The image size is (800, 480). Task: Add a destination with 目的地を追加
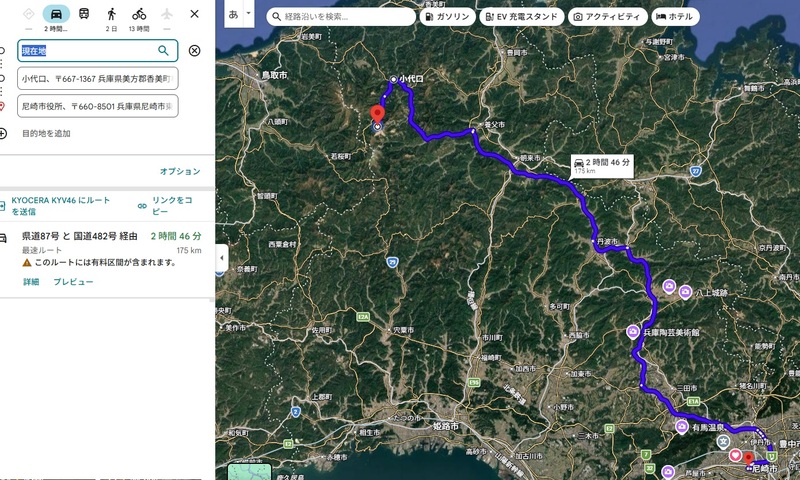click(46, 133)
